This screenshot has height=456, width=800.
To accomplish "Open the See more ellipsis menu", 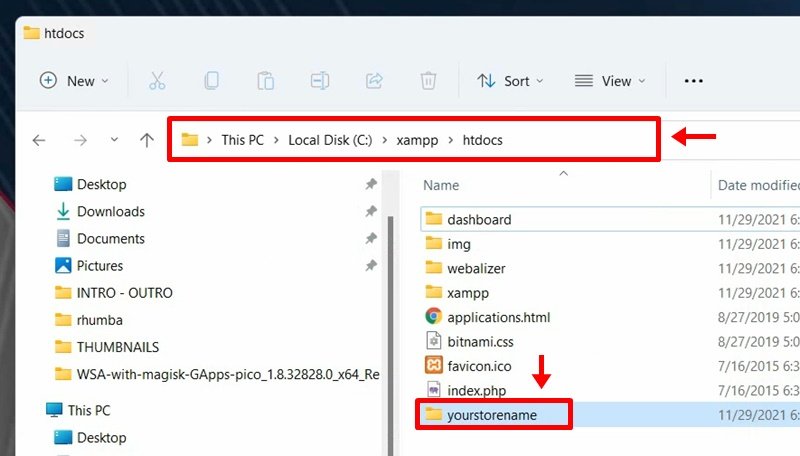I will click(693, 81).
